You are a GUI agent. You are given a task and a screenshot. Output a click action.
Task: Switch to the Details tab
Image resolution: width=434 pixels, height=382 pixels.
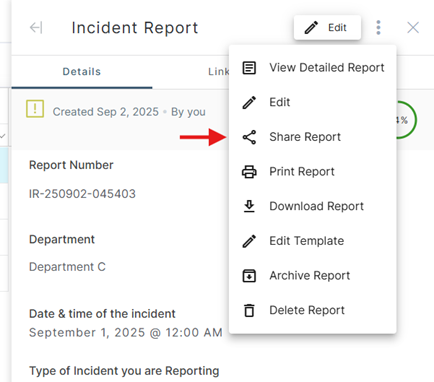click(x=82, y=72)
